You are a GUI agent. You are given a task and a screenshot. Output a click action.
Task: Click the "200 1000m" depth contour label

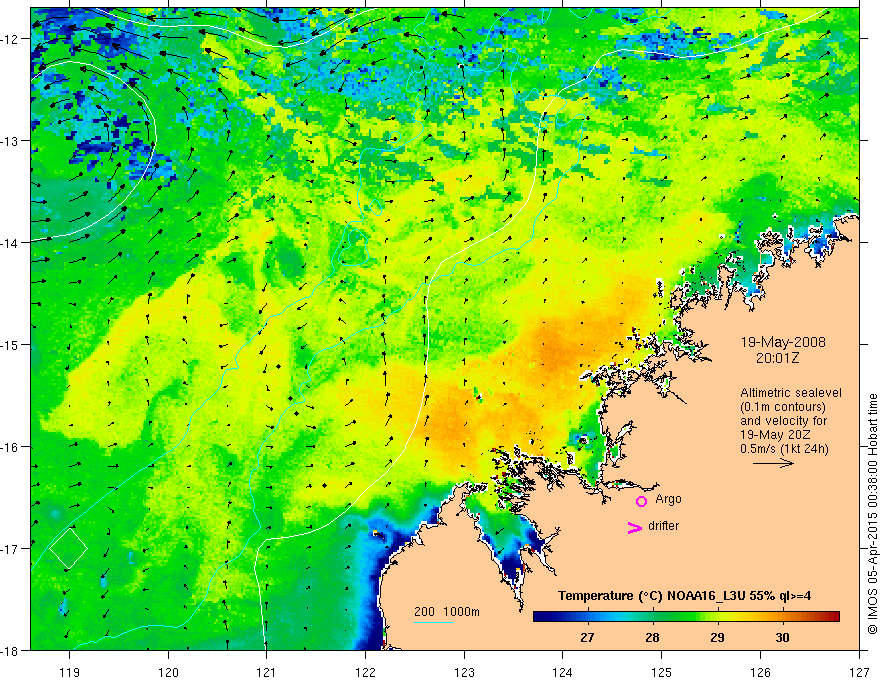pyautogui.click(x=447, y=612)
